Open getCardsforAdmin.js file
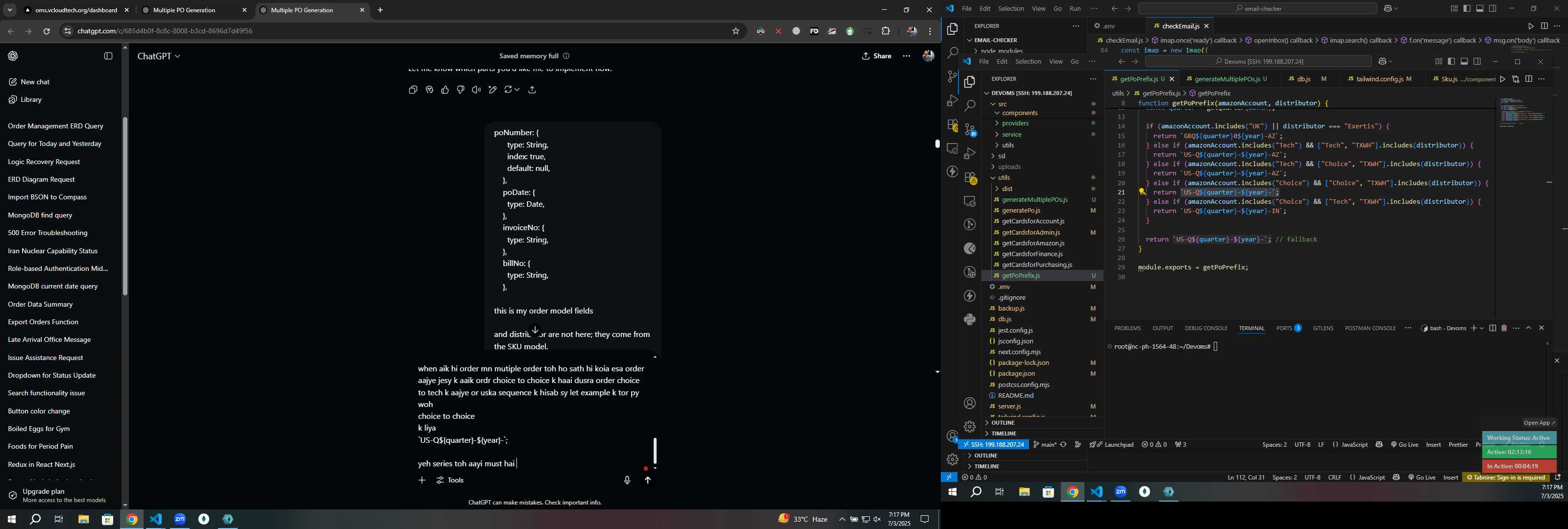 pos(1030,233)
